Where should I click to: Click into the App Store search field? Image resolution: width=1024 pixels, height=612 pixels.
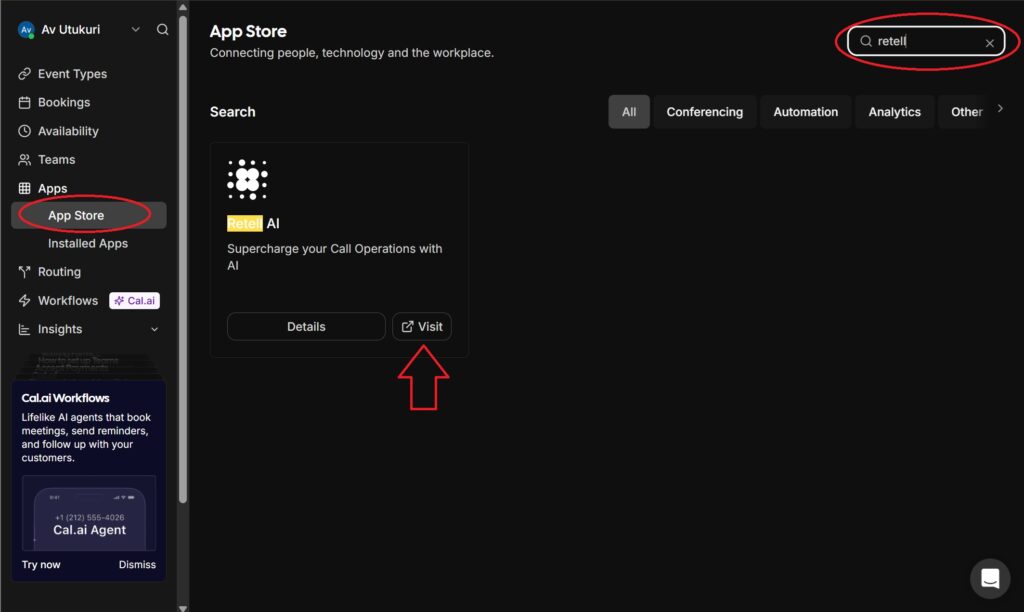click(925, 42)
